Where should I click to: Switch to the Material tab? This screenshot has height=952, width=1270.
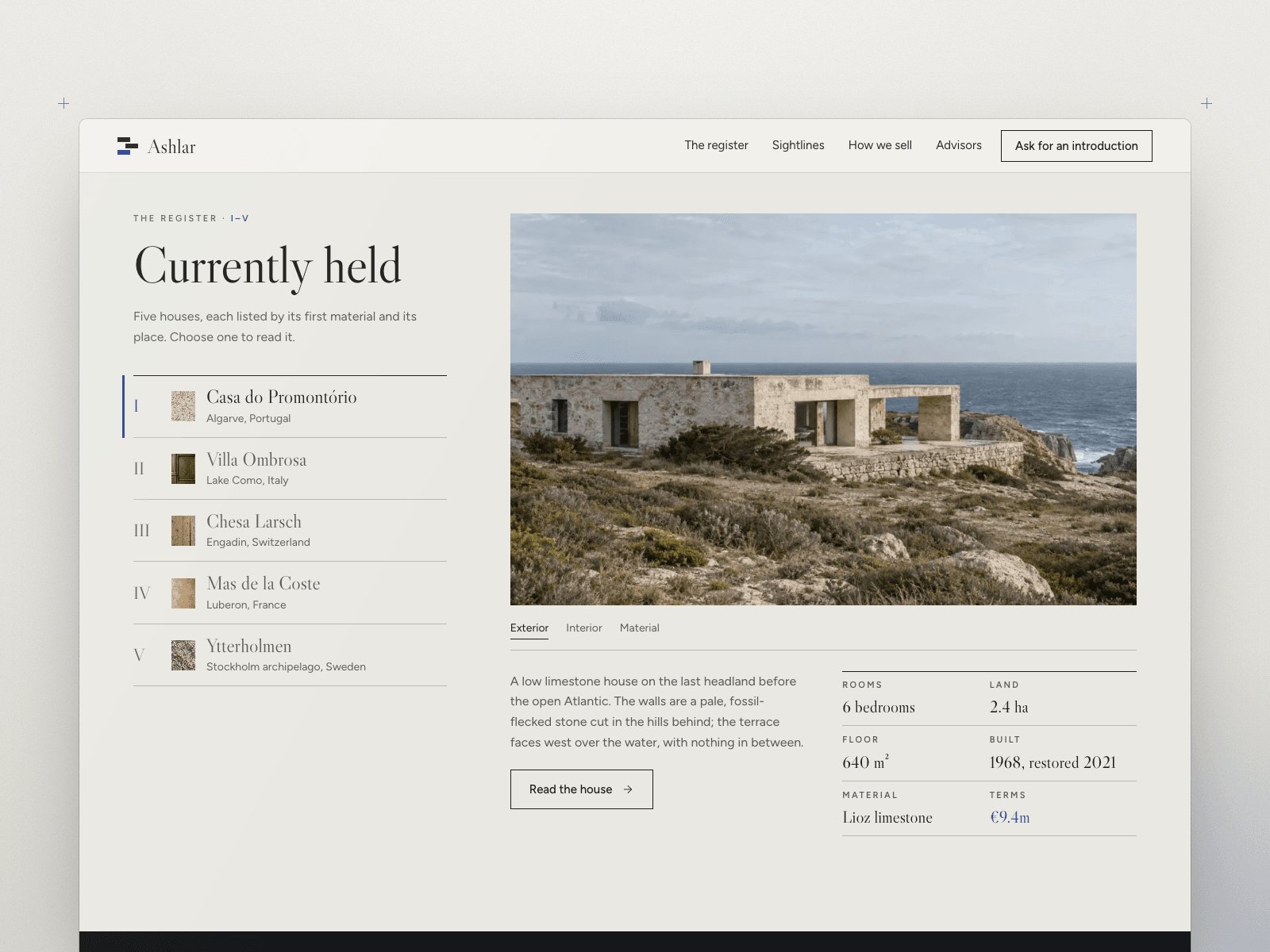pos(640,628)
